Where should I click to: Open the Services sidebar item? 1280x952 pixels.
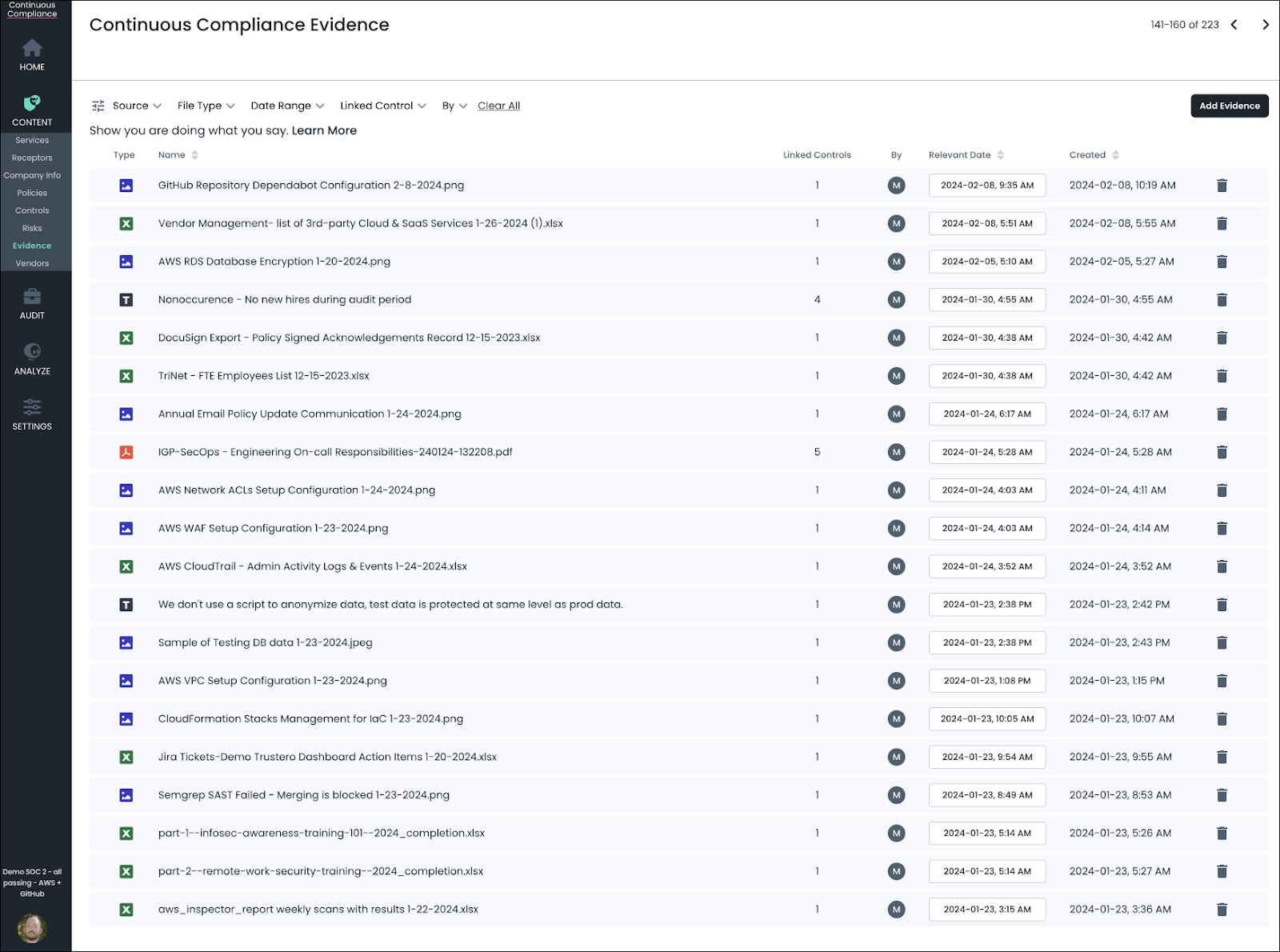tap(32, 140)
